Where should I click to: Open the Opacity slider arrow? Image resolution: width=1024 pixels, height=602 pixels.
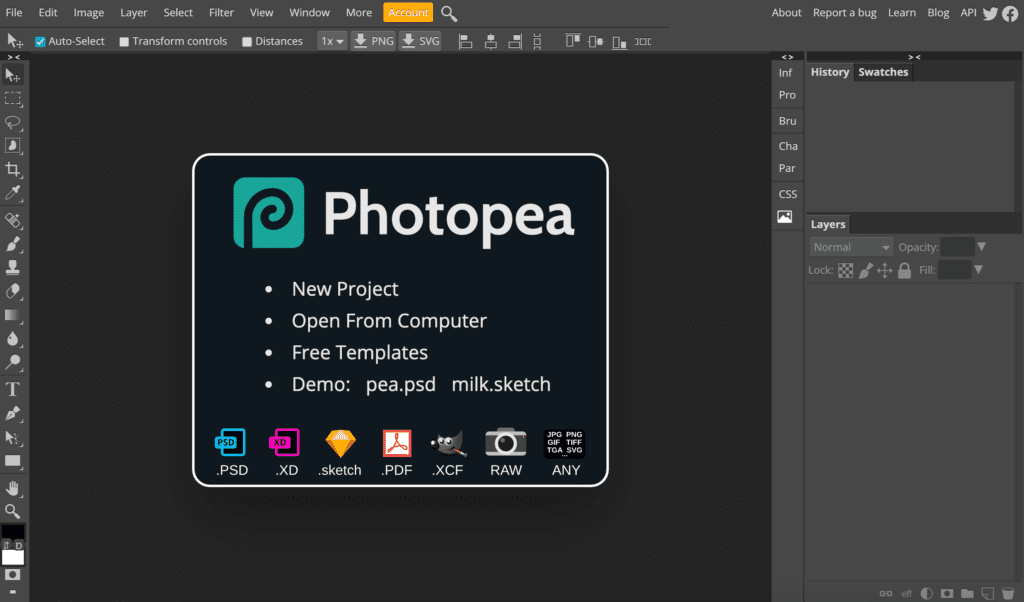tap(981, 247)
